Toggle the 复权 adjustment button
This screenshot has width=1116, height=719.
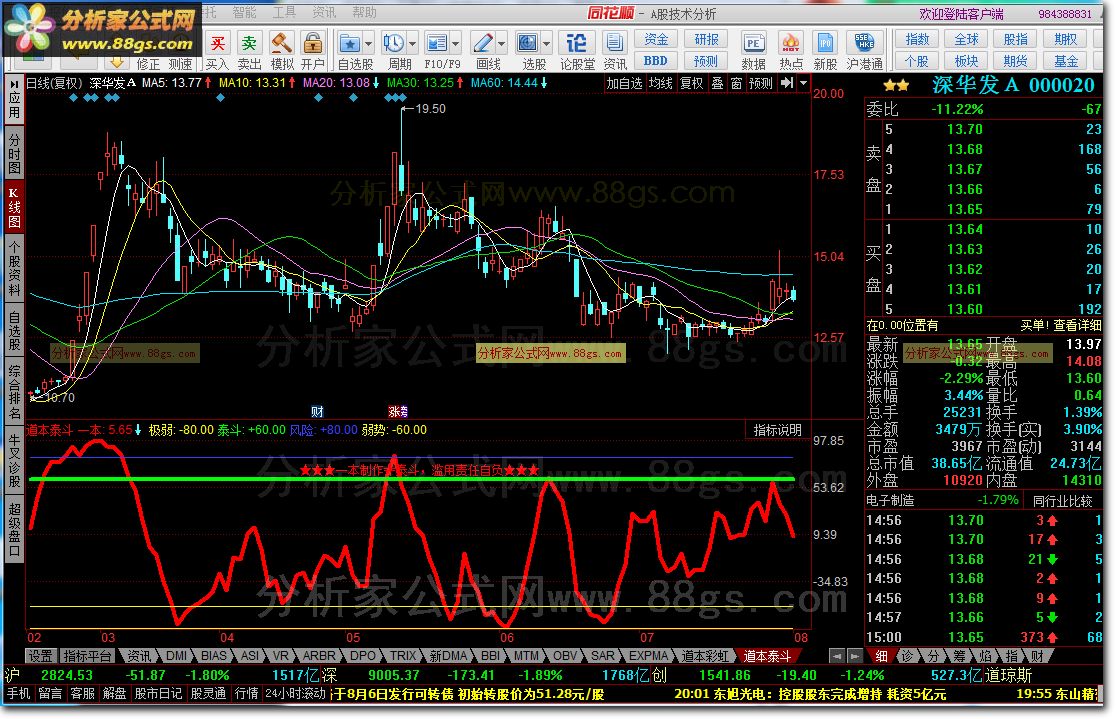[x=691, y=83]
